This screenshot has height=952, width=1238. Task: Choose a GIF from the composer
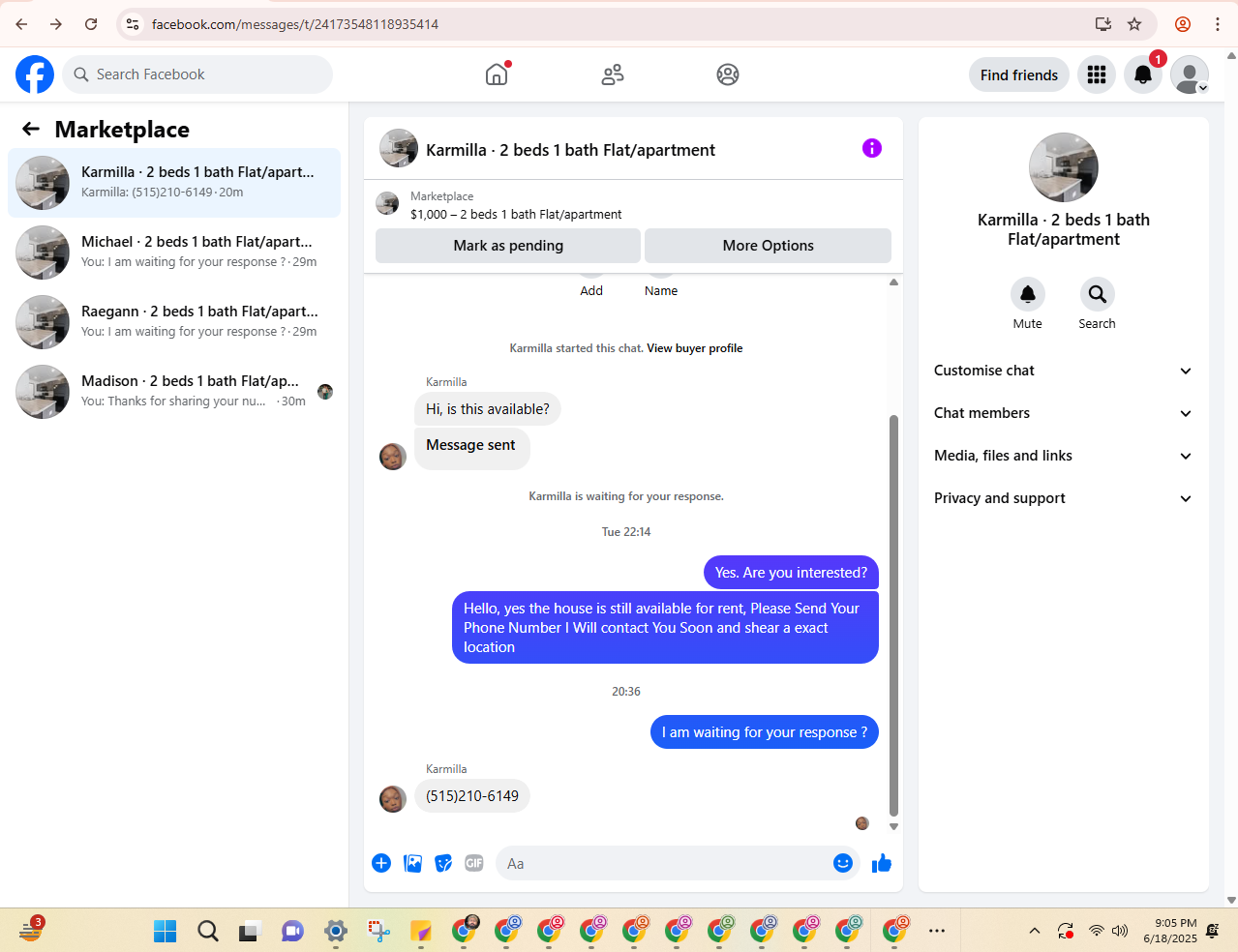click(x=474, y=863)
